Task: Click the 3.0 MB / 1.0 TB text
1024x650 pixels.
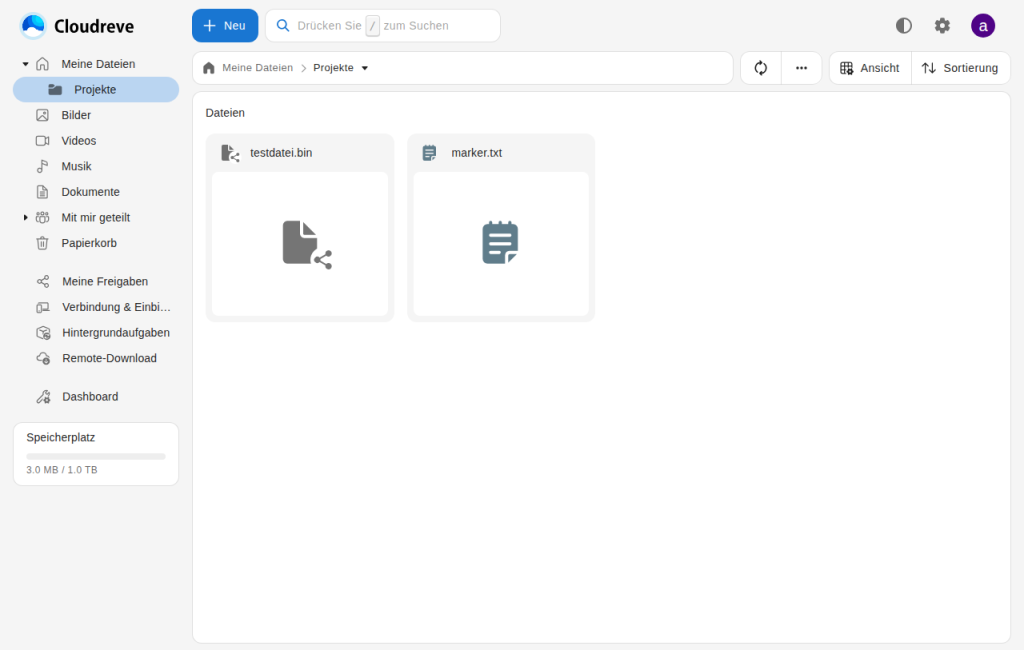Action: 62,470
